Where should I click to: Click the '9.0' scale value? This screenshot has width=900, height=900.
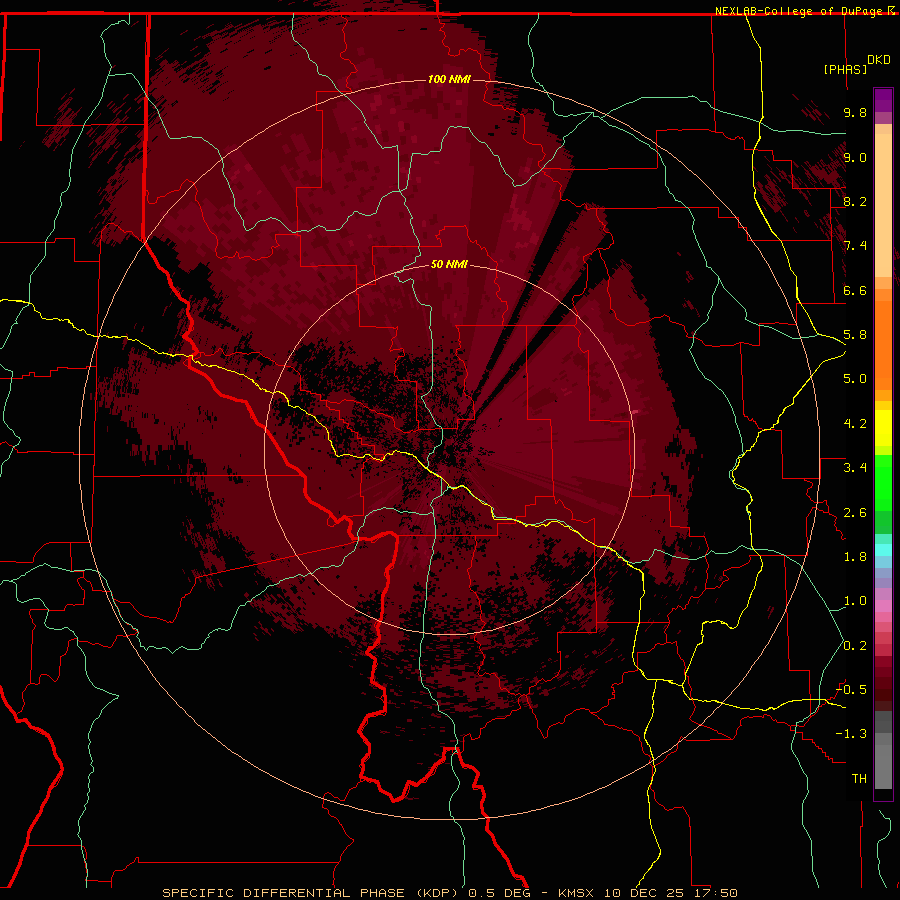click(855, 157)
